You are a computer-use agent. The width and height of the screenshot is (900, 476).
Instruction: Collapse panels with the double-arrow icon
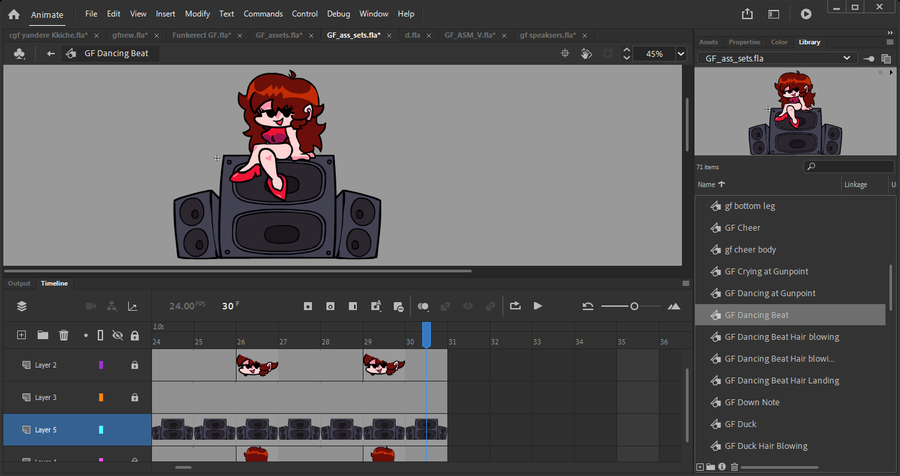890,33
